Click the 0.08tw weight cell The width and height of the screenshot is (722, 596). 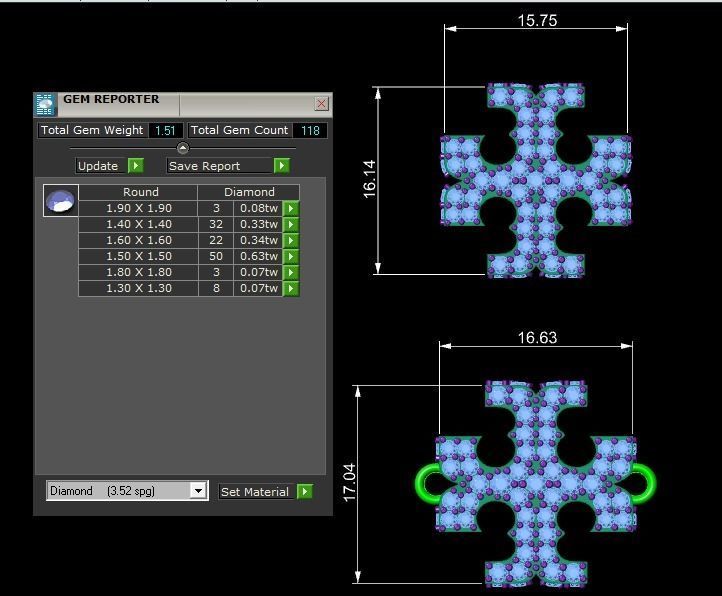coord(258,208)
